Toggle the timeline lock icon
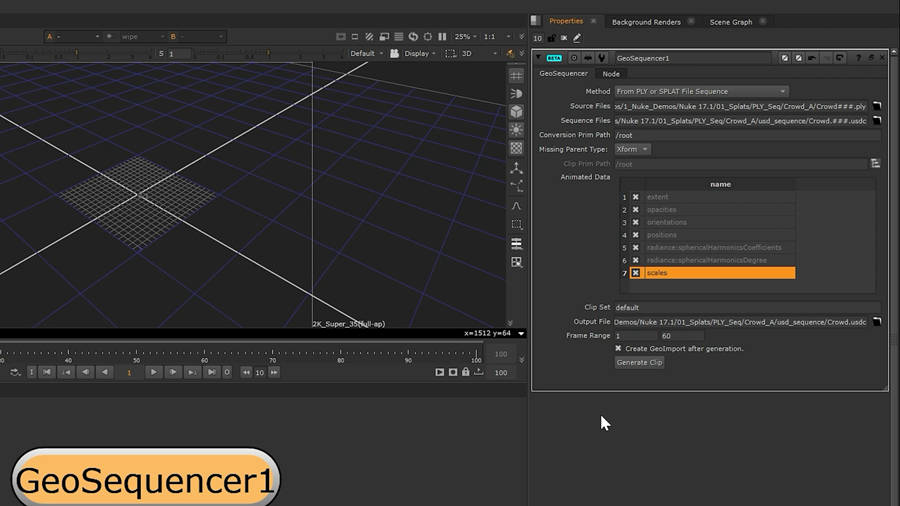900x506 pixels. [465, 372]
